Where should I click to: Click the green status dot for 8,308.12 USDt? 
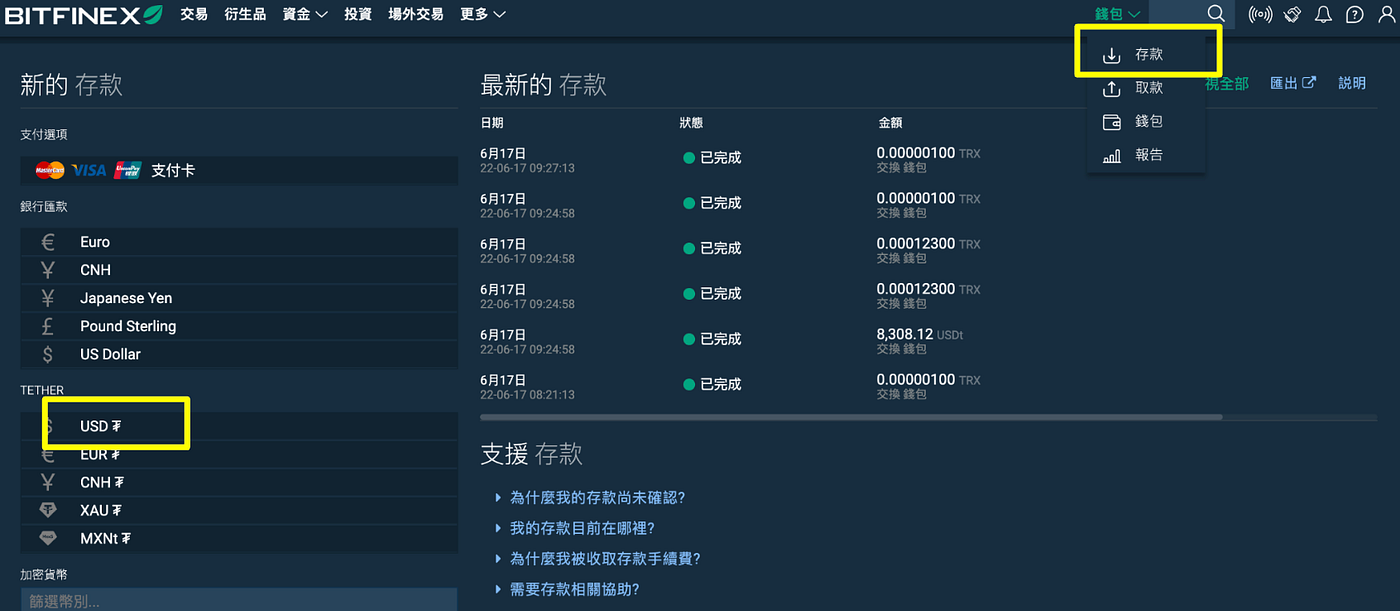tap(689, 339)
